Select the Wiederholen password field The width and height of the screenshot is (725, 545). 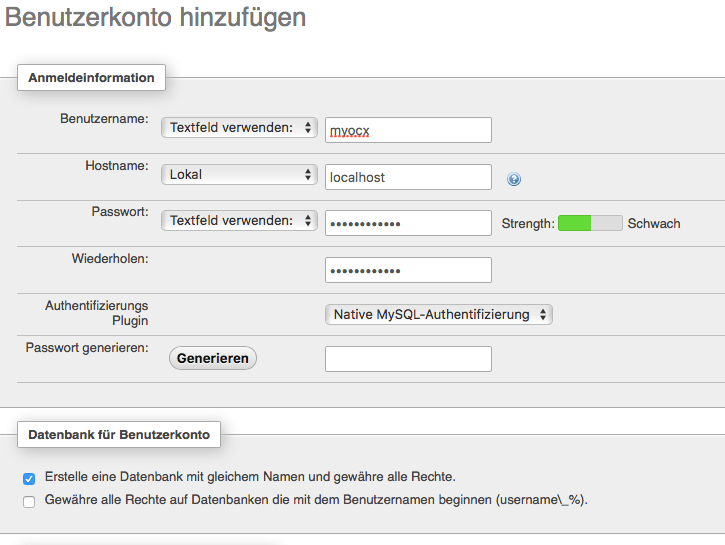click(408, 270)
